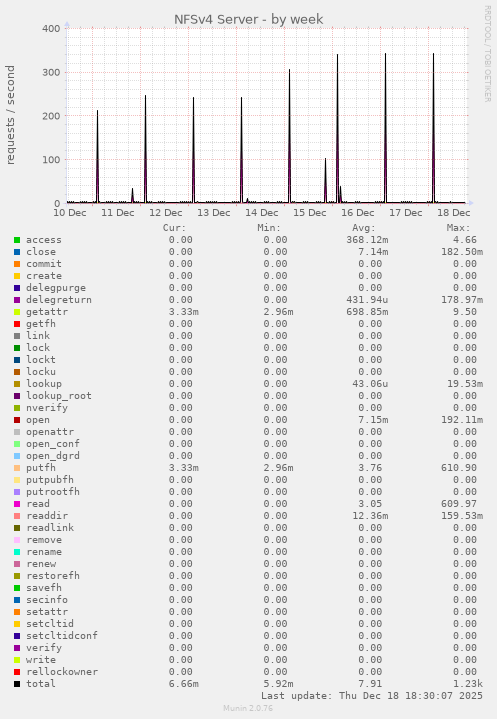This screenshot has width=497, height=719.
Task: Click the 'getattr' legend label
Action: 47,312
